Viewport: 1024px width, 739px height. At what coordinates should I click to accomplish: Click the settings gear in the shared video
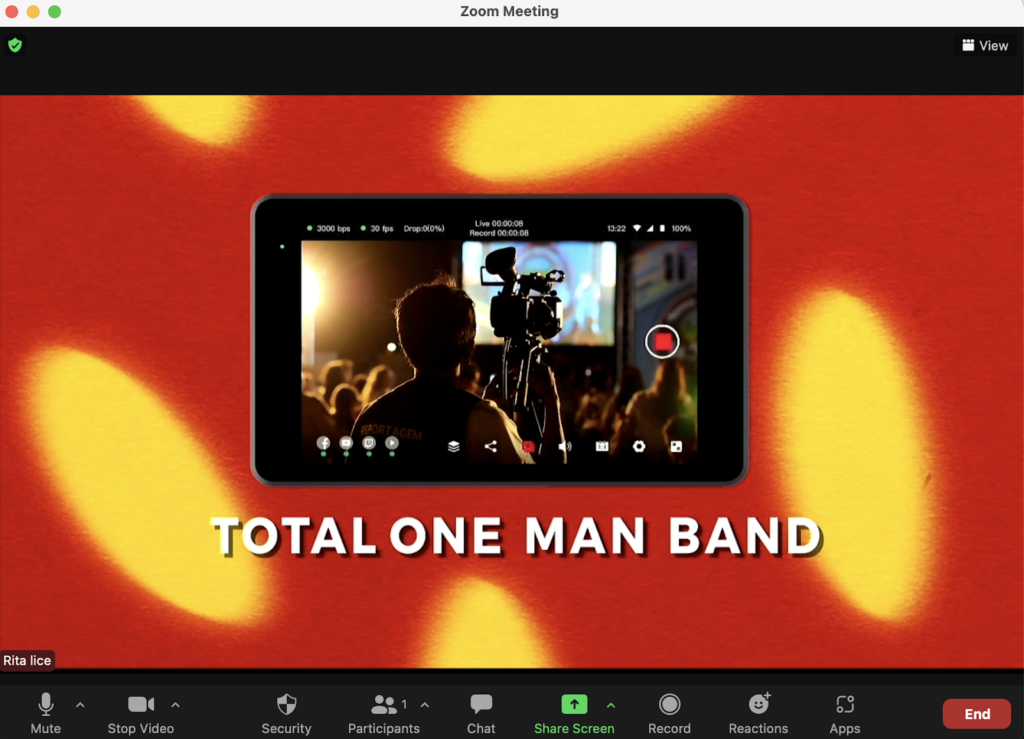point(639,446)
